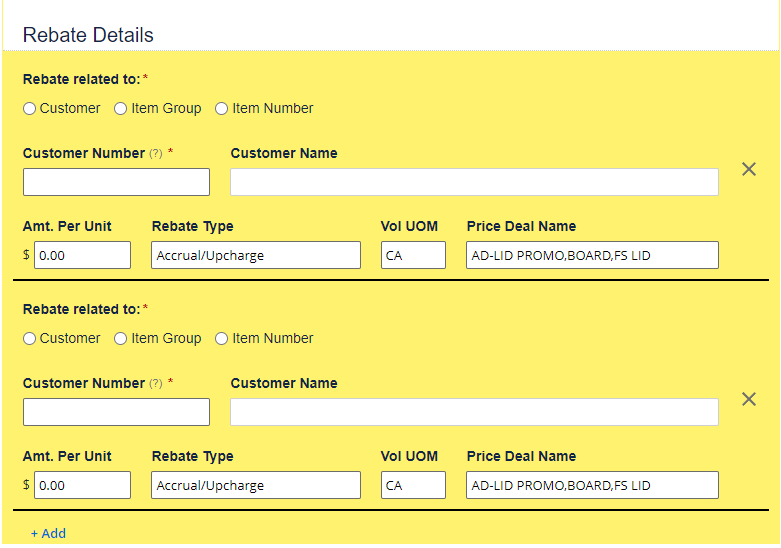
Task: Select Item Number radio in second rebate block
Action: (222, 339)
